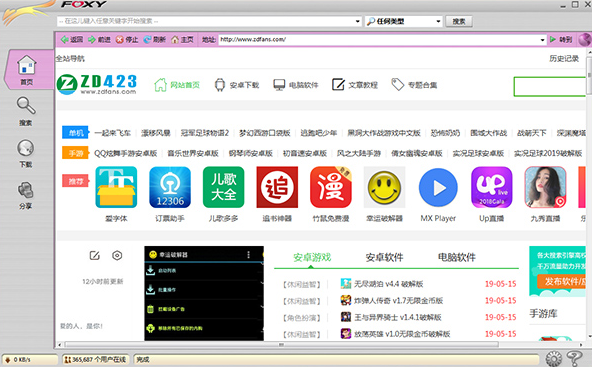
Task: Click the 全站导航 link
Action: pyautogui.click(x=70, y=59)
